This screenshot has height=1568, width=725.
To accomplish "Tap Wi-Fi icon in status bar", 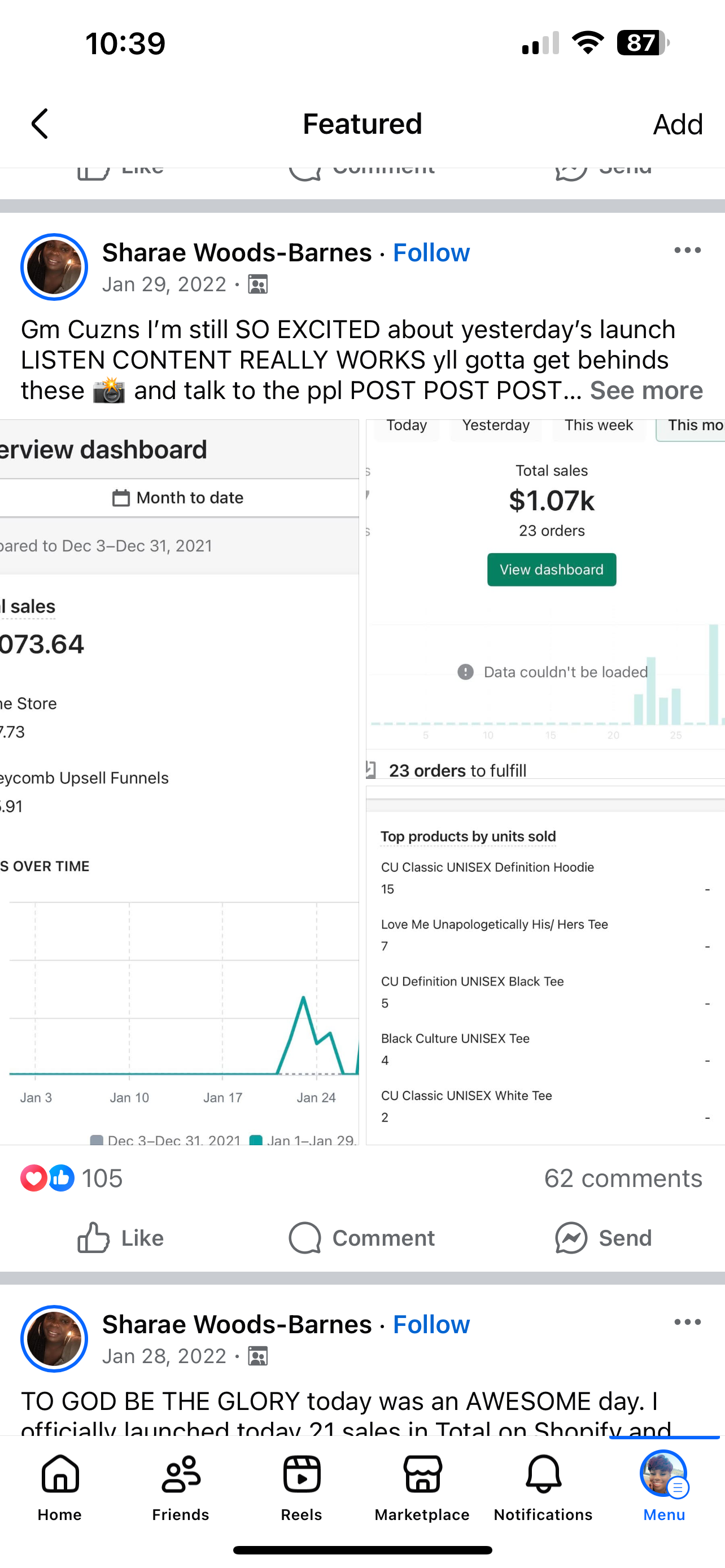I will click(587, 42).
